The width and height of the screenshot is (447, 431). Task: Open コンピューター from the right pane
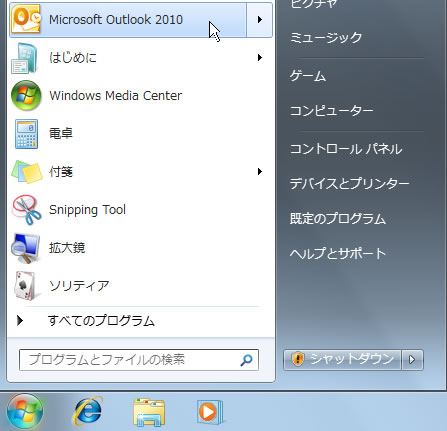point(331,111)
